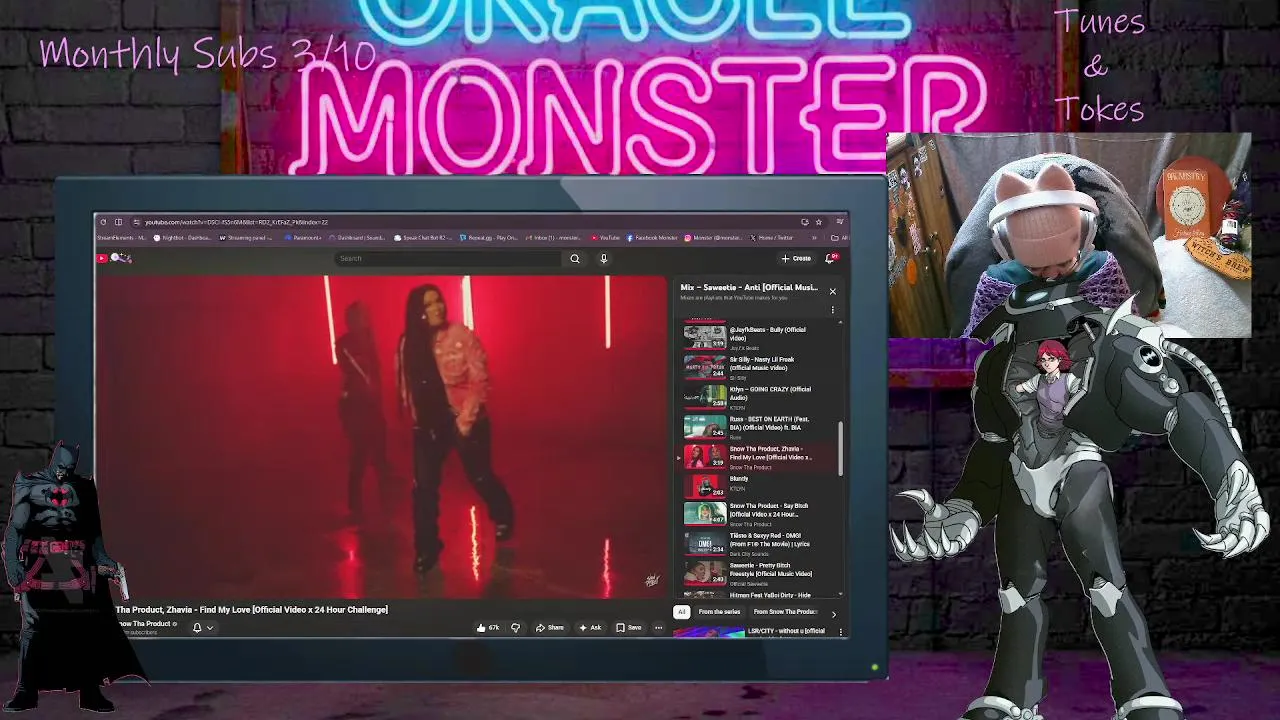Open the StreamElements bookmark

pyautogui.click(x=121, y=238)
